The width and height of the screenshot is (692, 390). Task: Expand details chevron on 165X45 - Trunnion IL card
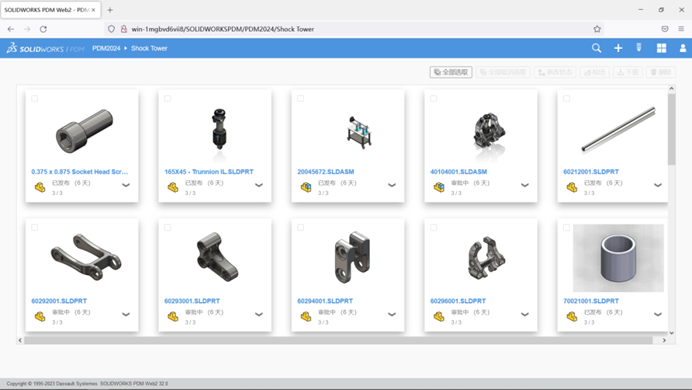(259, 185)
